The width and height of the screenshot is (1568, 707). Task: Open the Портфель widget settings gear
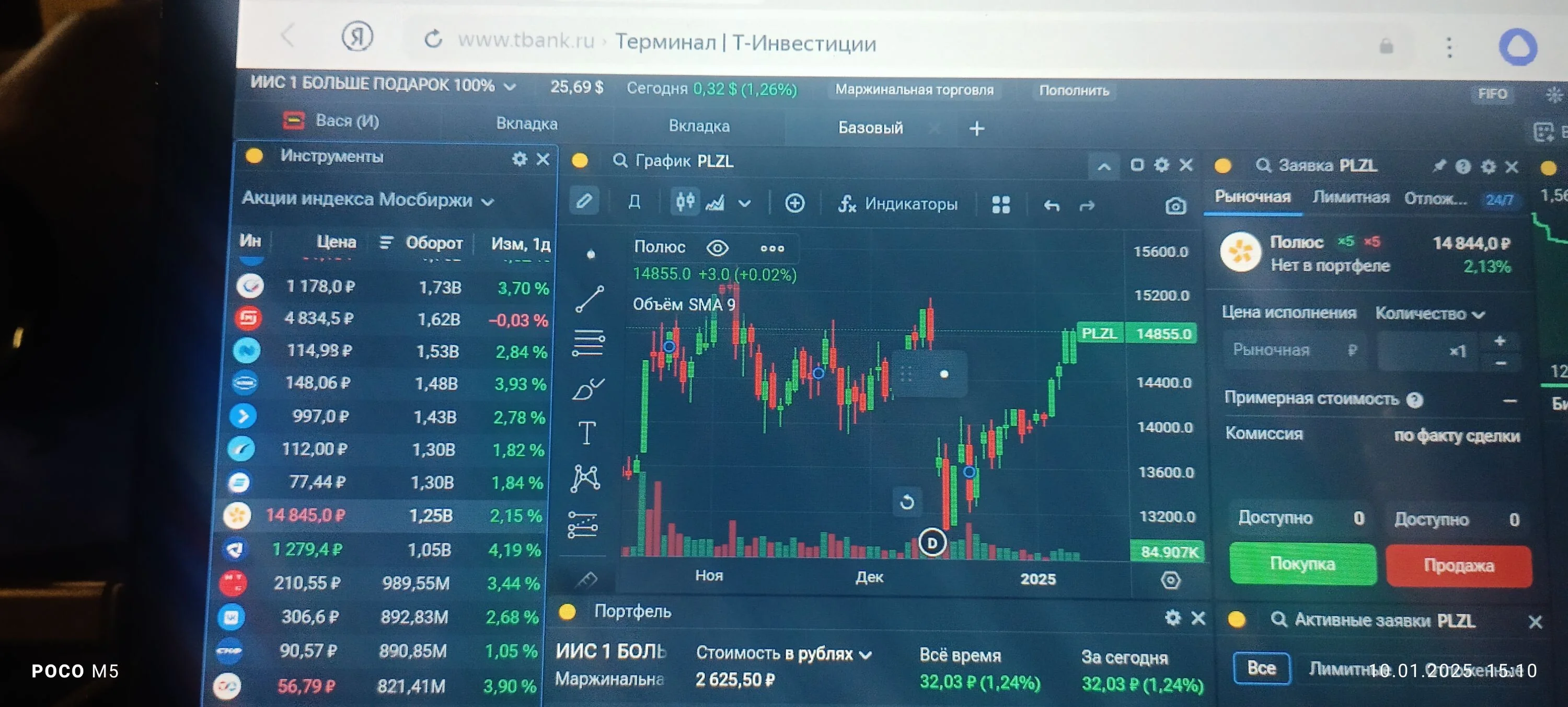[1172, 618]
